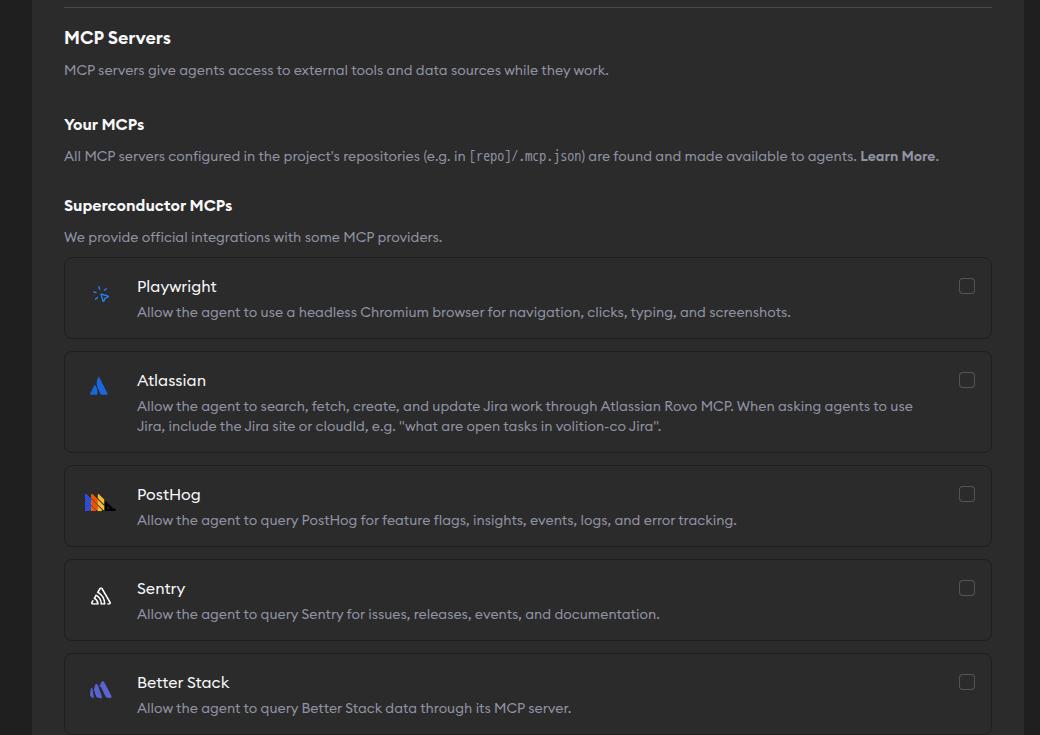1040x735 pixels.
Task: Tick the PostHog MCP checkbox
Action: (966, 494)
